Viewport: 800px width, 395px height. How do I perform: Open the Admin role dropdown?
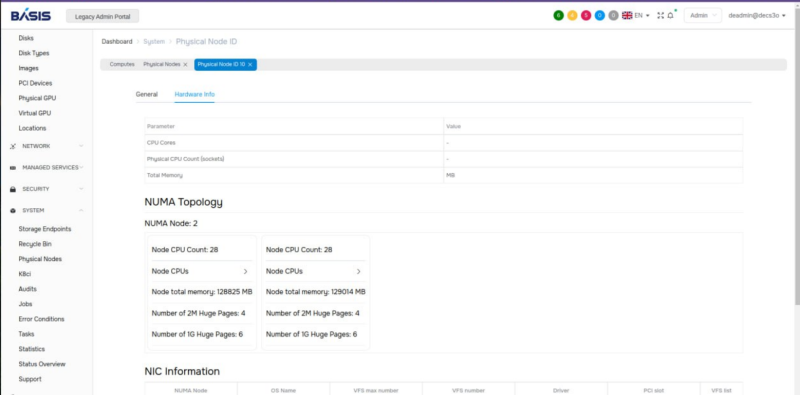pos(703,15)
